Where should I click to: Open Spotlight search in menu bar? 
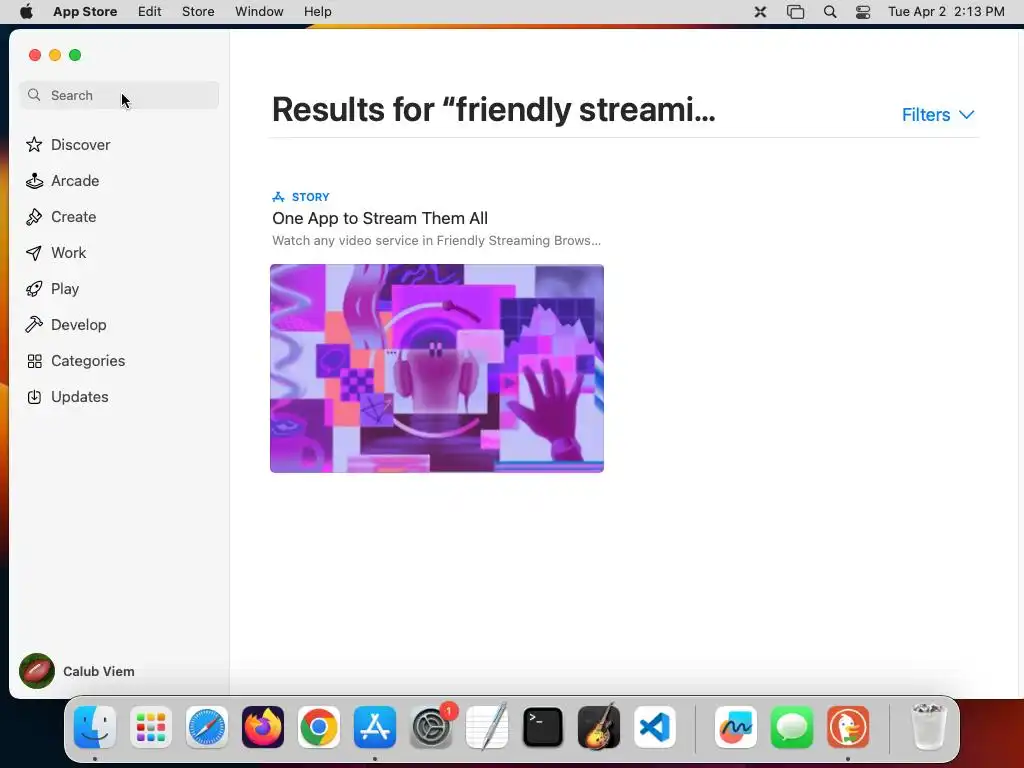click(830, 12)
